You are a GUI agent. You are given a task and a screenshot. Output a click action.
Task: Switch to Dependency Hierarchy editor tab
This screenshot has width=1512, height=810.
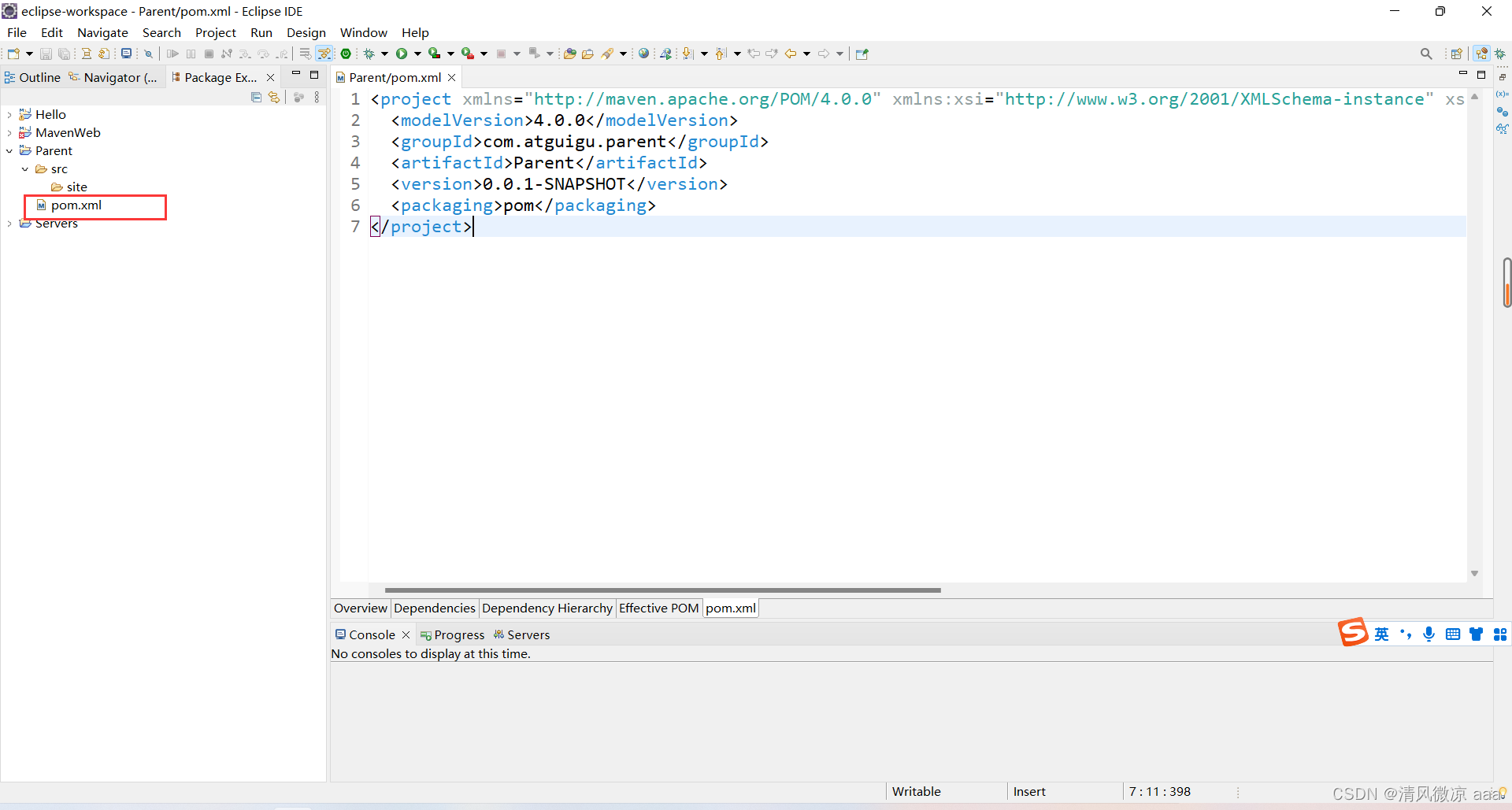pyautogui.click(x=547, y=608)
